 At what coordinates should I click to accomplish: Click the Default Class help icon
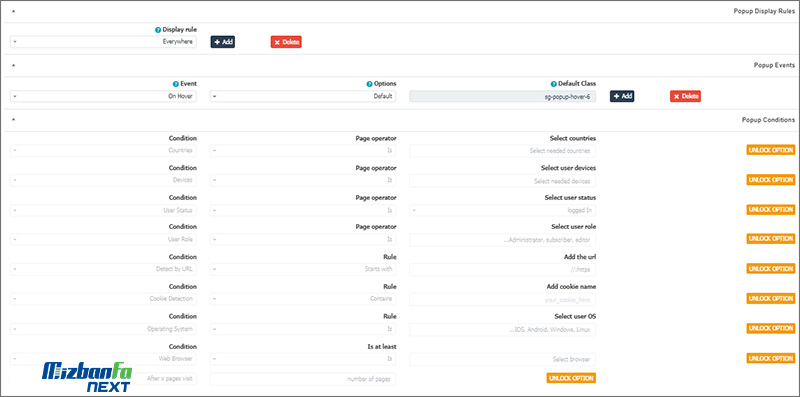[554, 84]
